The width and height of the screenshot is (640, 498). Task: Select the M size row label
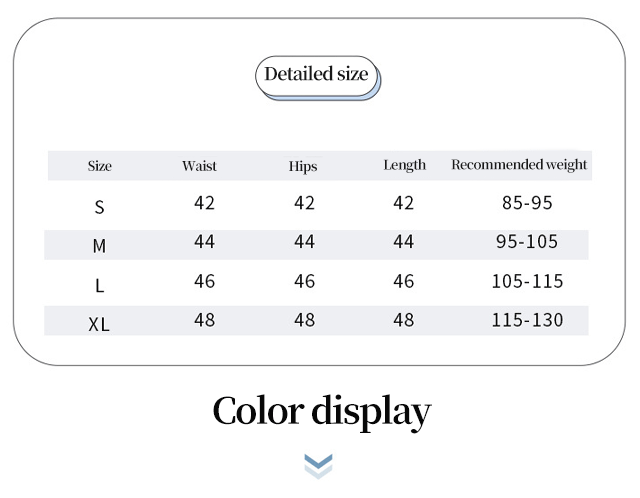click(99, 246)
